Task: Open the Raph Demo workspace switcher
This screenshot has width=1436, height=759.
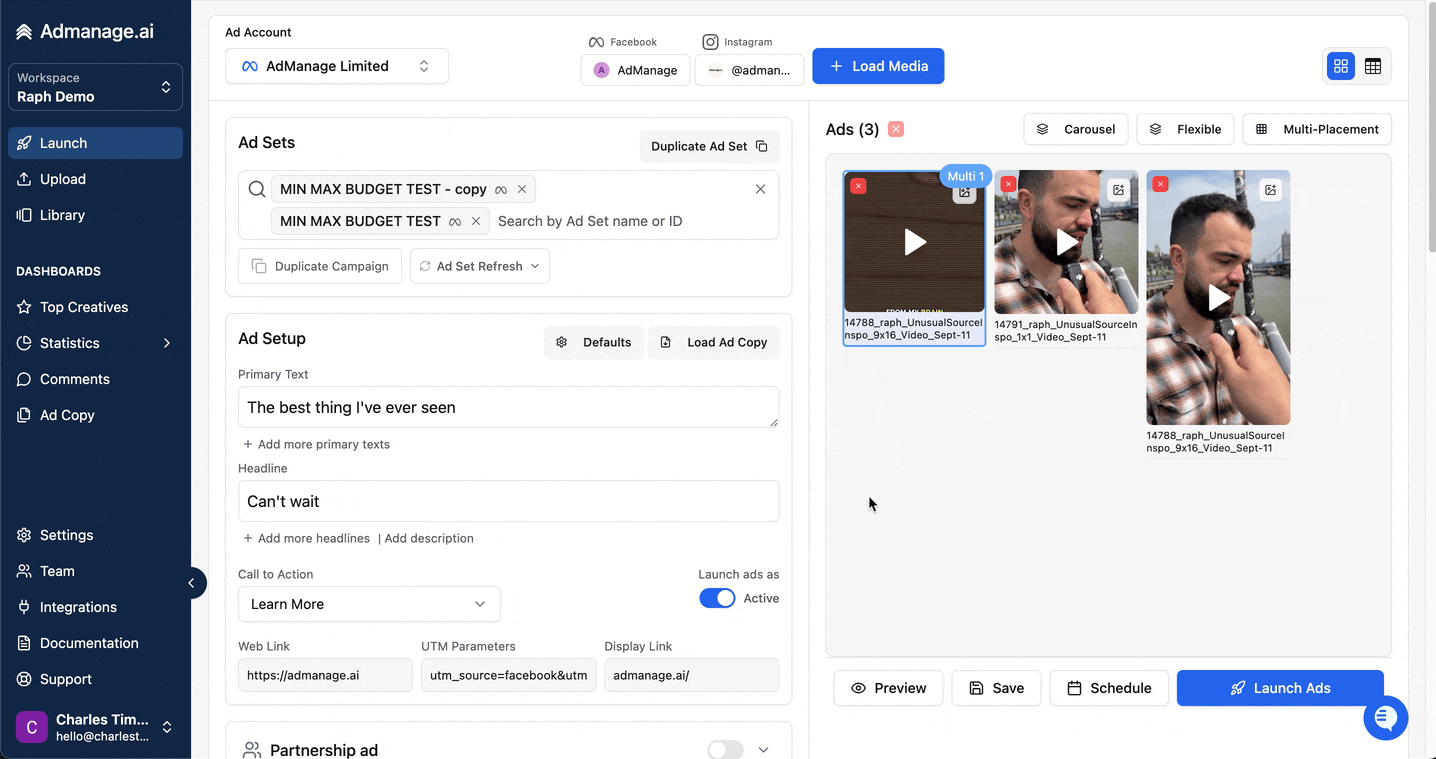Action: pyautogui.click(x=95, y=87)
